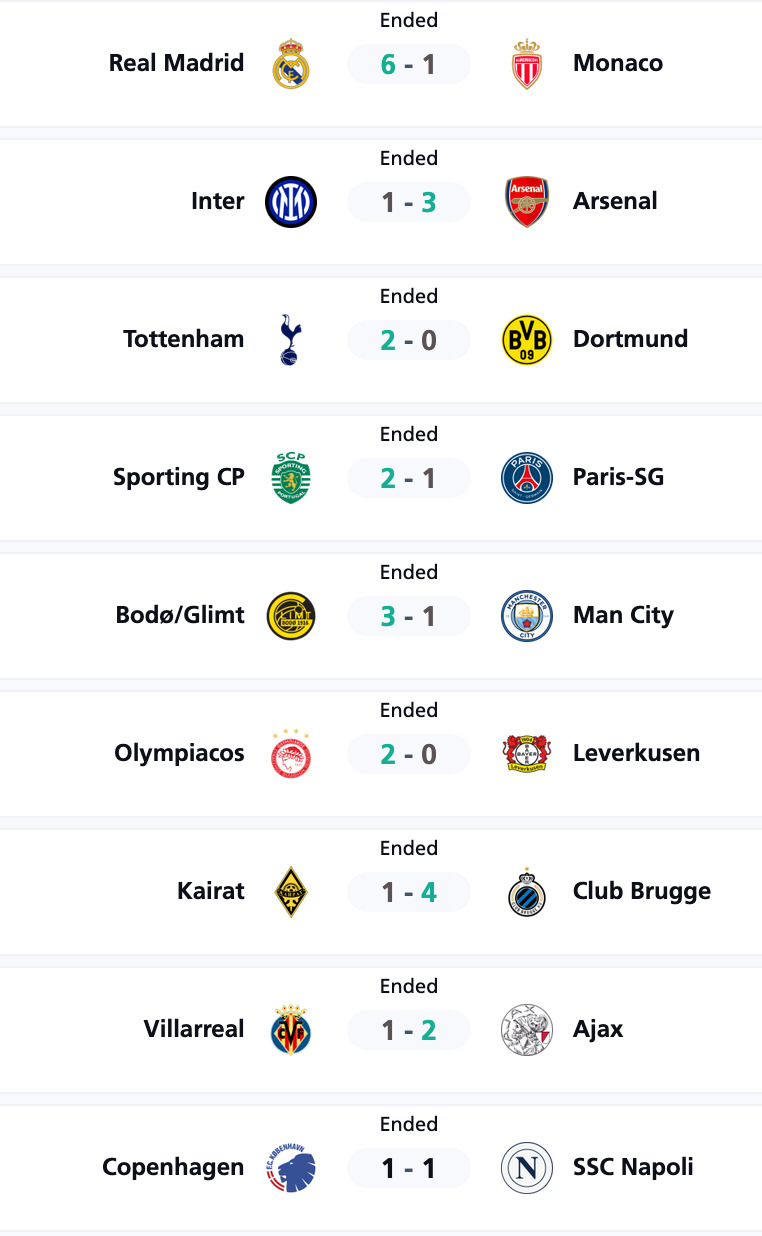The image size is (762, 1236).
Task: Open the Club Brugge crest
Action: pyautogui.click(x=526, y=892)
